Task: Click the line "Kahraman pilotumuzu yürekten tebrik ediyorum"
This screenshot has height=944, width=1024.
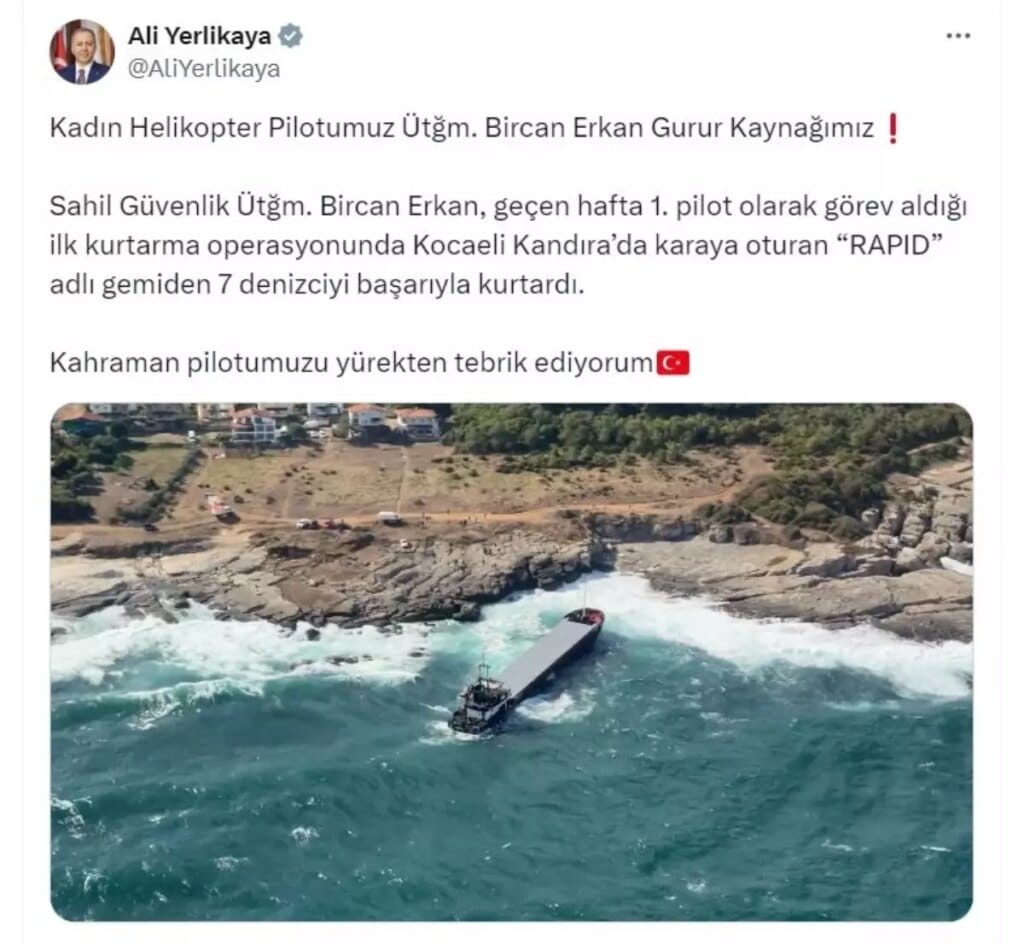Action: [351, 363]
